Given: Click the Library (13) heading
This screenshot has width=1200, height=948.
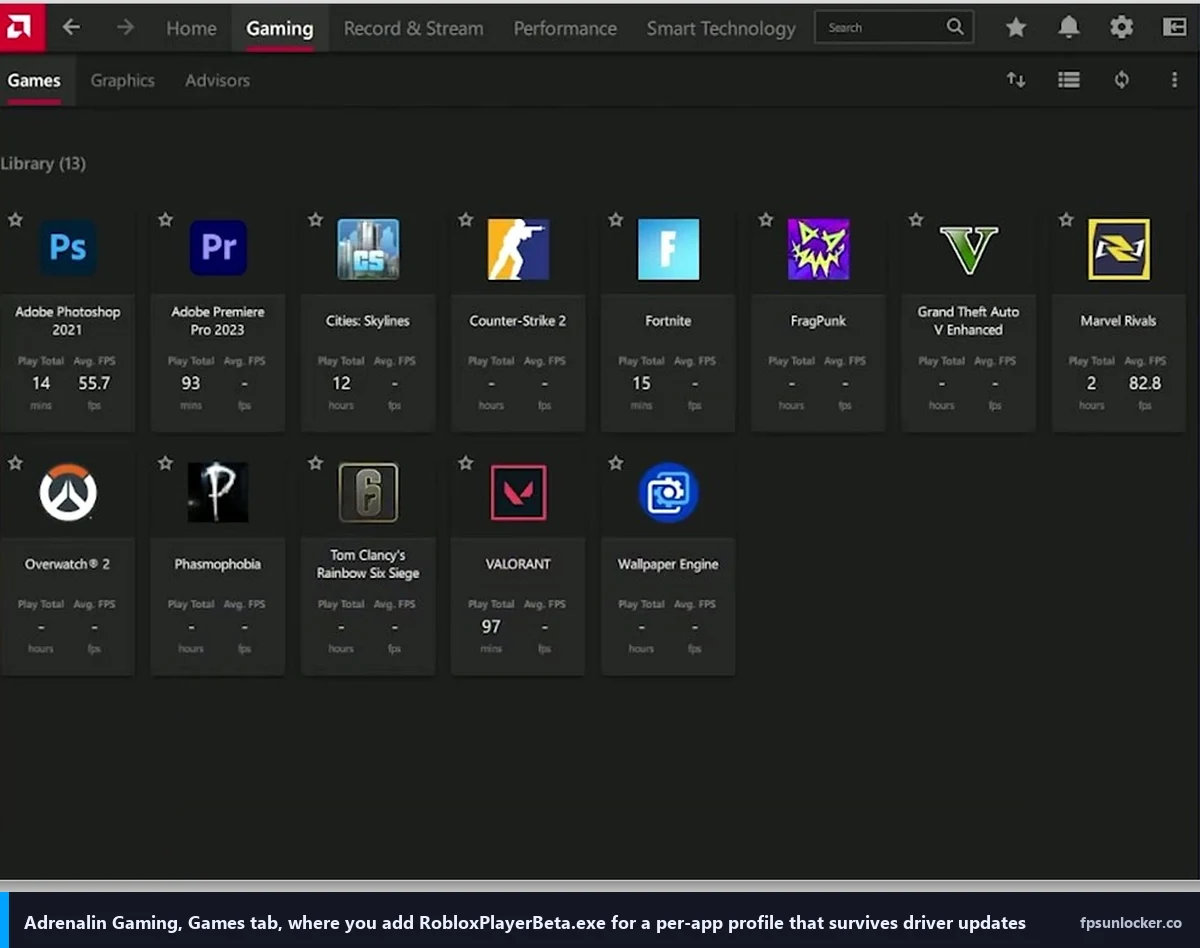Looking at the screenshot, I should pos(43,163).
